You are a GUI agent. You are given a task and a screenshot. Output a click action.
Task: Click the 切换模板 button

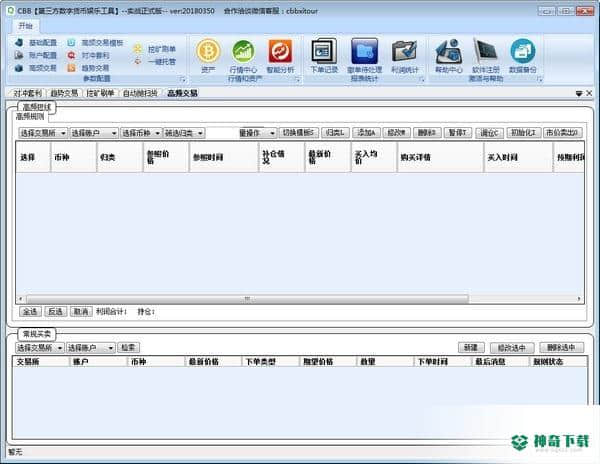coord(298,133)
